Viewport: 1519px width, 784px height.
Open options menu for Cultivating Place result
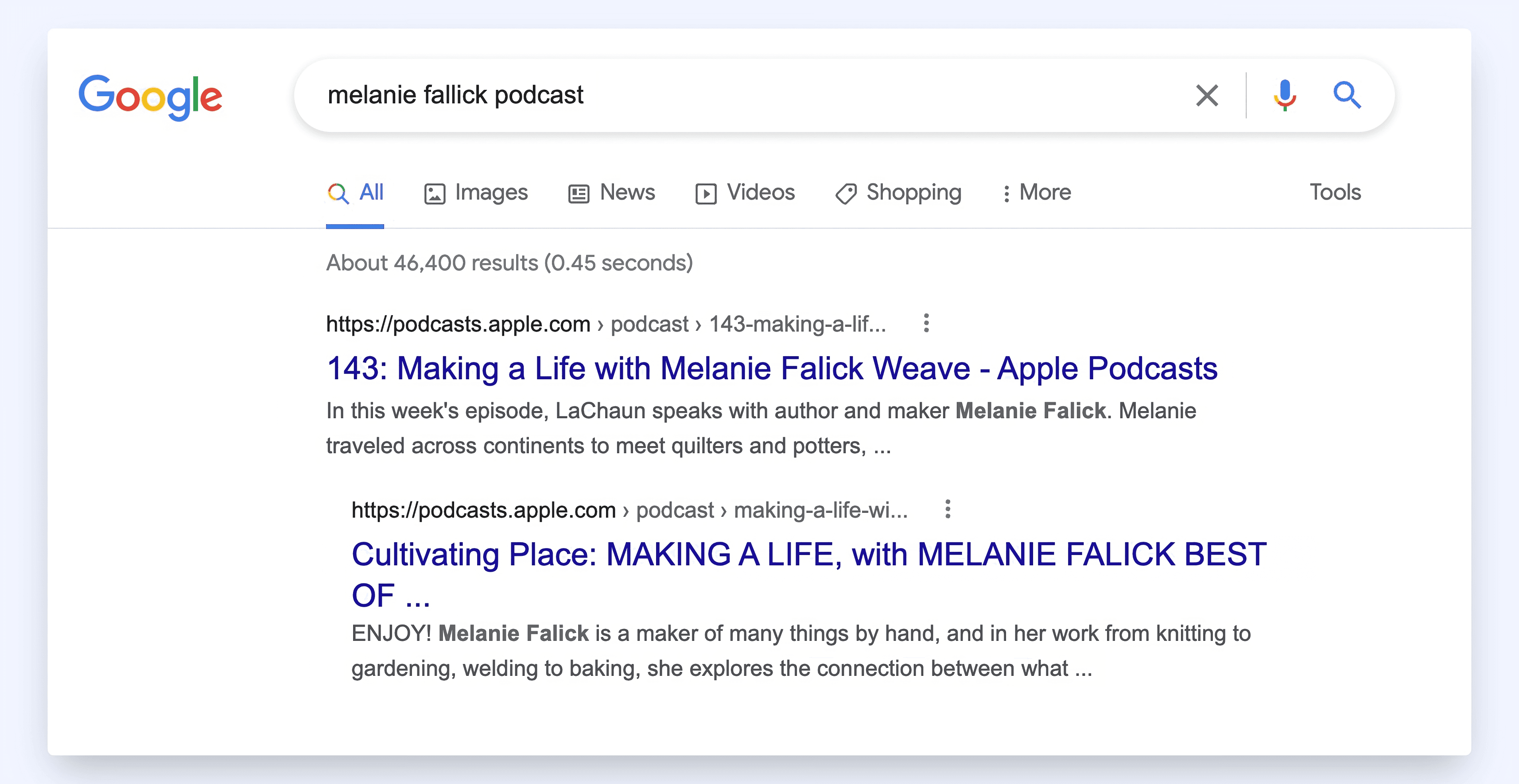click(948, 509)
